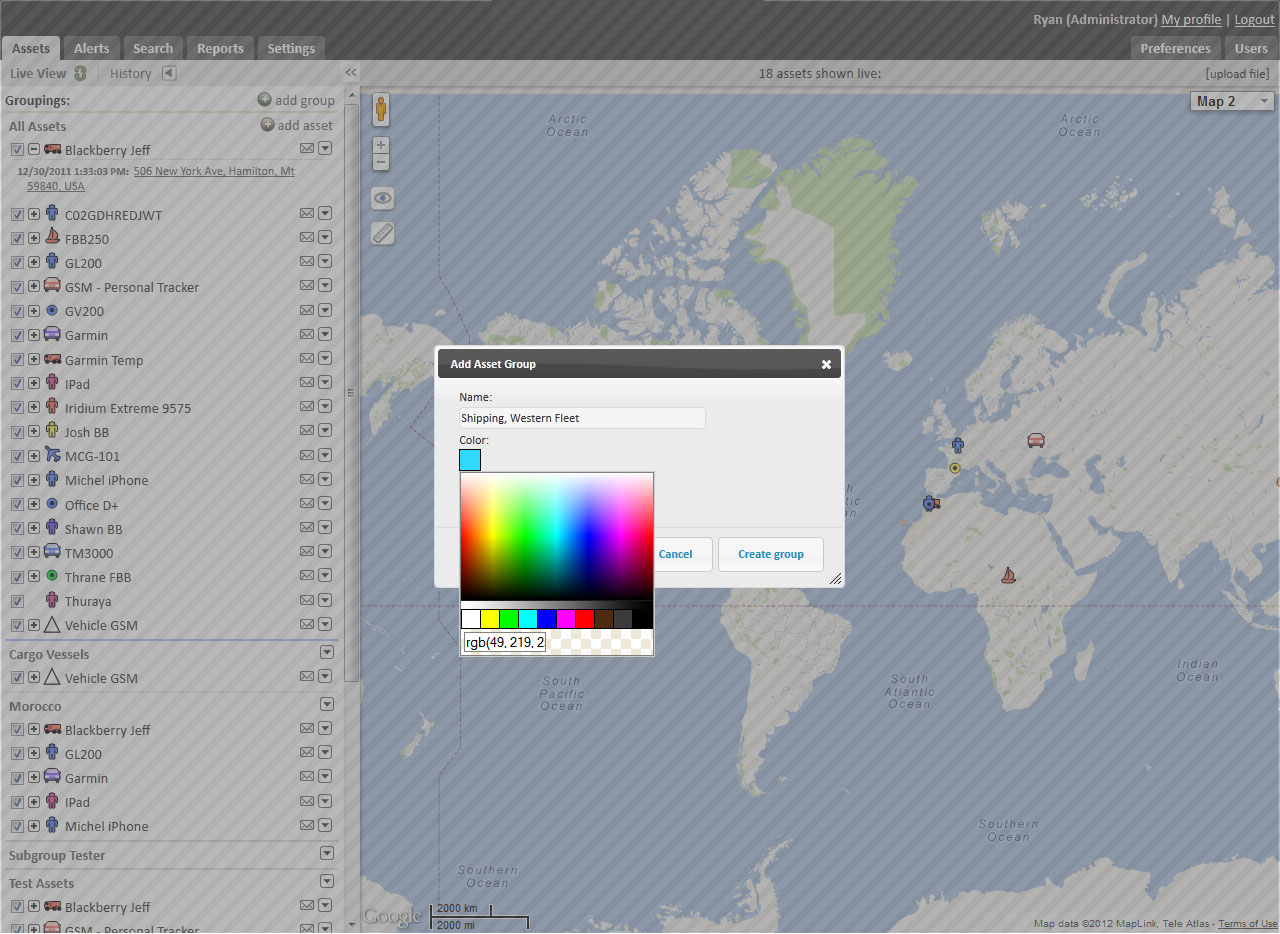Open the Map 2 dropdown selector
The width and height of the screenshot is (1280, 934).
(x=1232, y=101)
